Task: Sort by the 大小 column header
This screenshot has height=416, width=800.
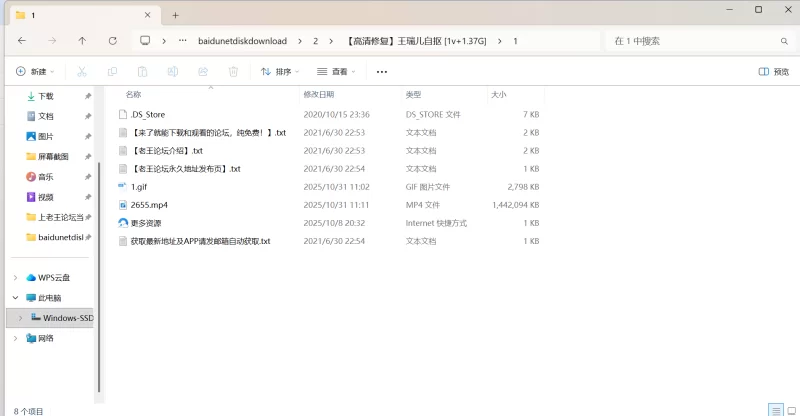Action: click(498, 94)
